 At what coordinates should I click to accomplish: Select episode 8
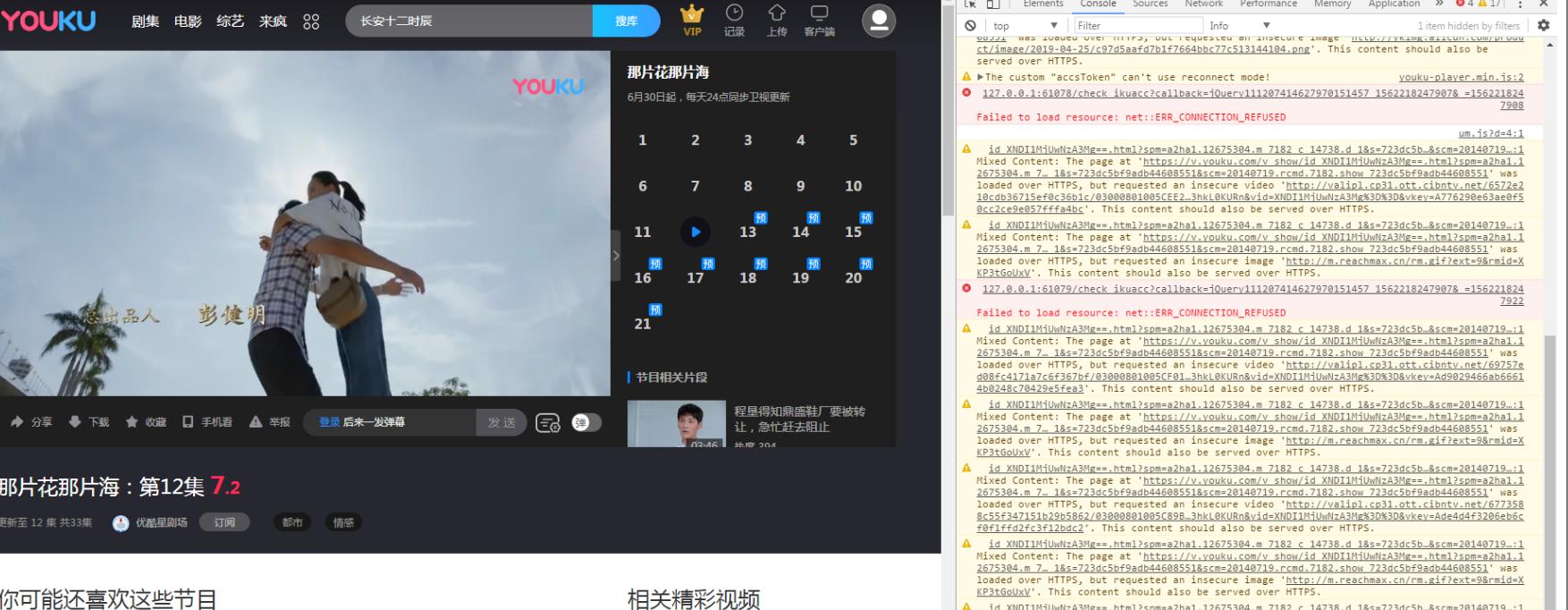pos(747,186)
